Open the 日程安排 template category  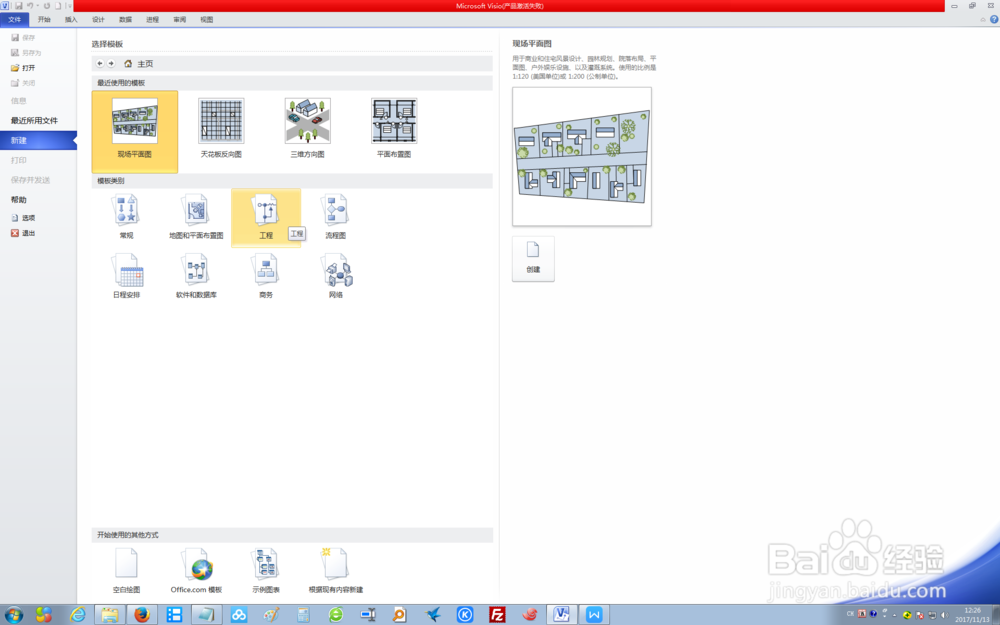coord(126,276)
